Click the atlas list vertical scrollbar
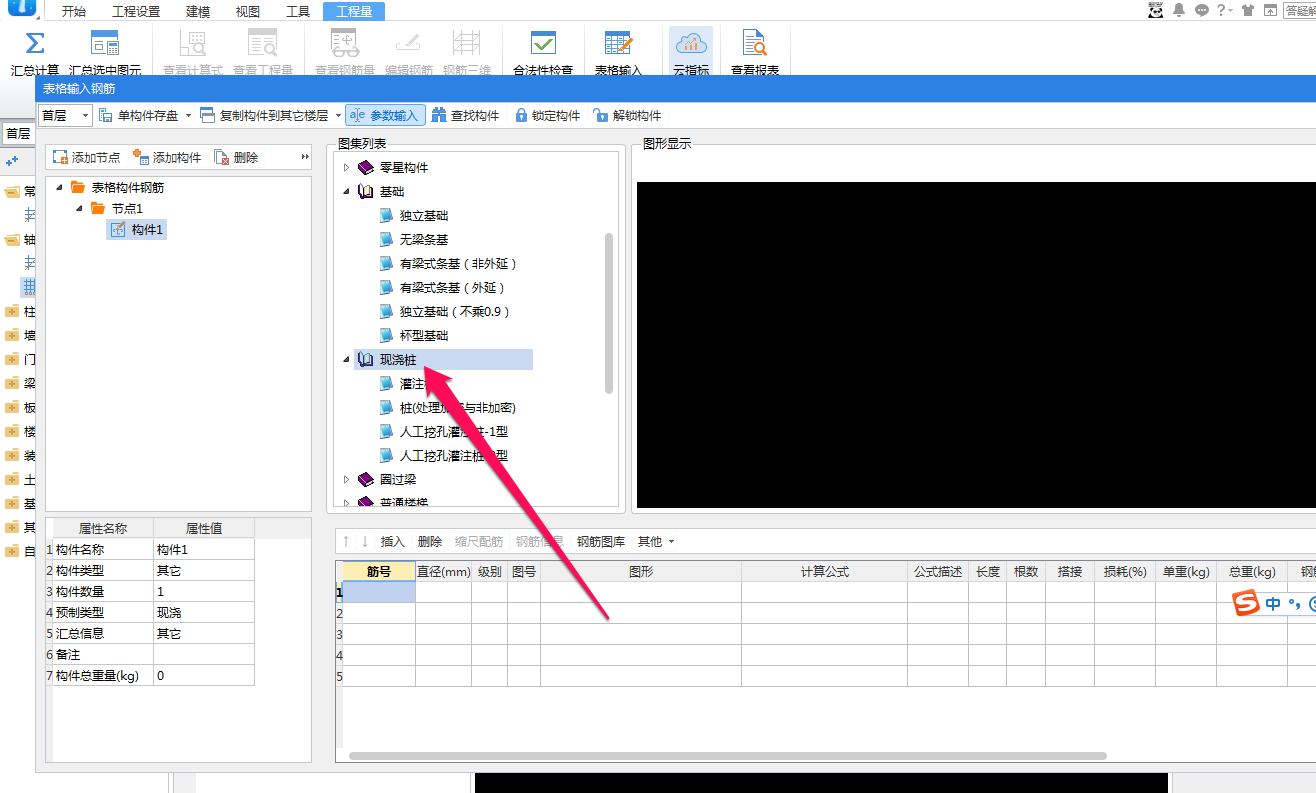Viewport: 1316px width, 793px height. coord(608,313)
